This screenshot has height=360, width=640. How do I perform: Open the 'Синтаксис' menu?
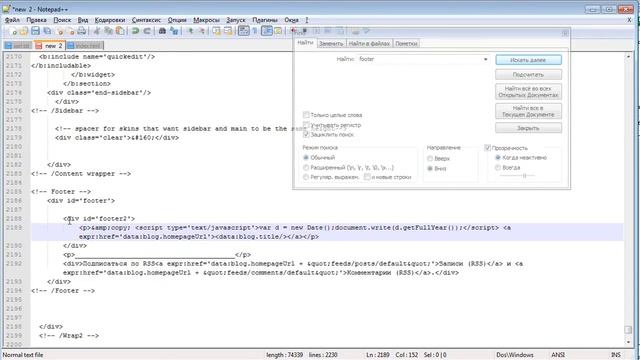(x=146, y=20)
